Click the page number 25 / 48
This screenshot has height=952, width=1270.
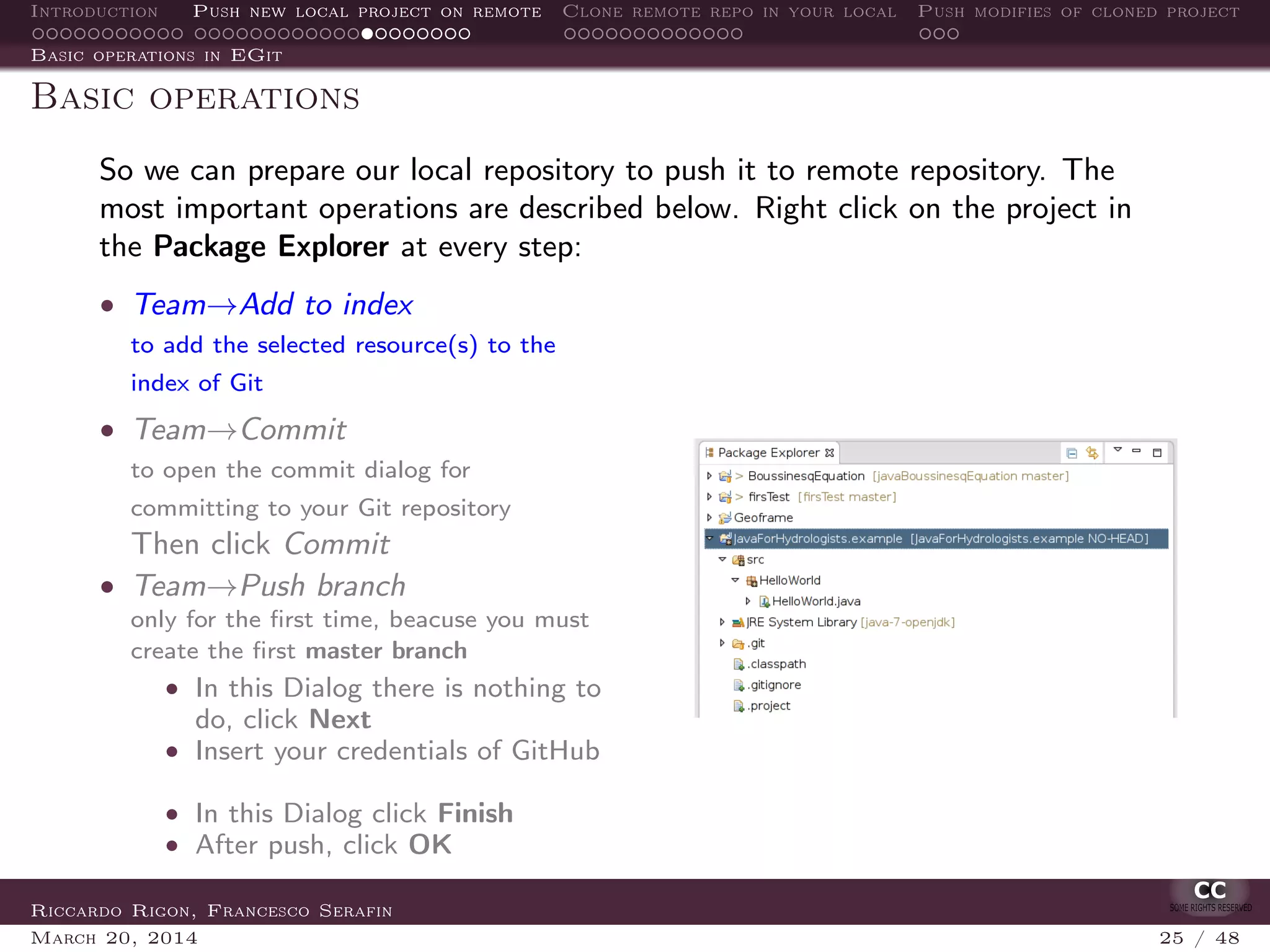[1199, 938]
